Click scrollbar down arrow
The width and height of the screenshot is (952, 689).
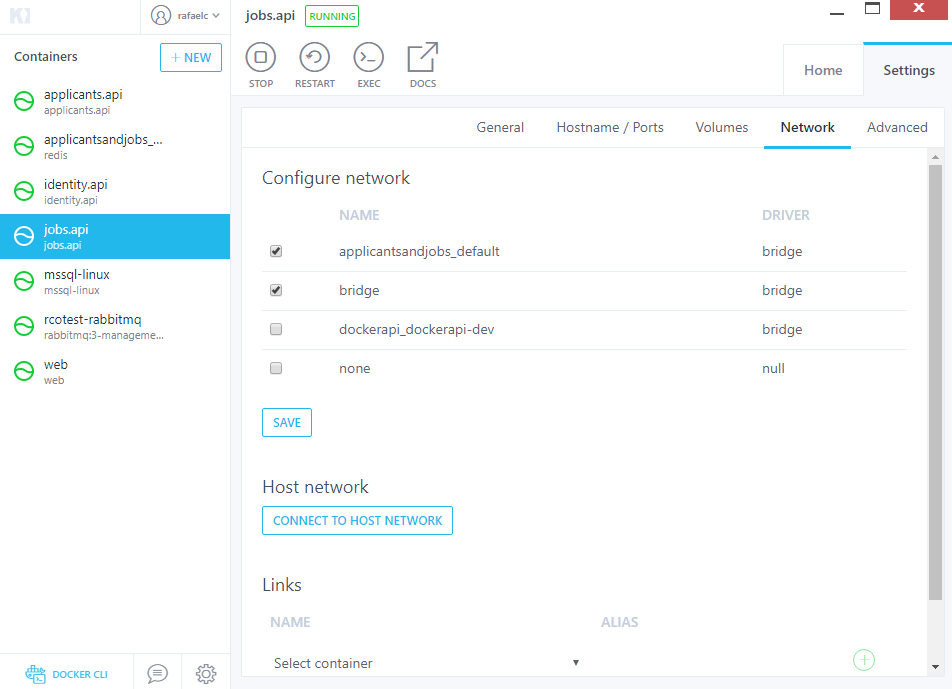pyautogui.click(x=935, y=667)
